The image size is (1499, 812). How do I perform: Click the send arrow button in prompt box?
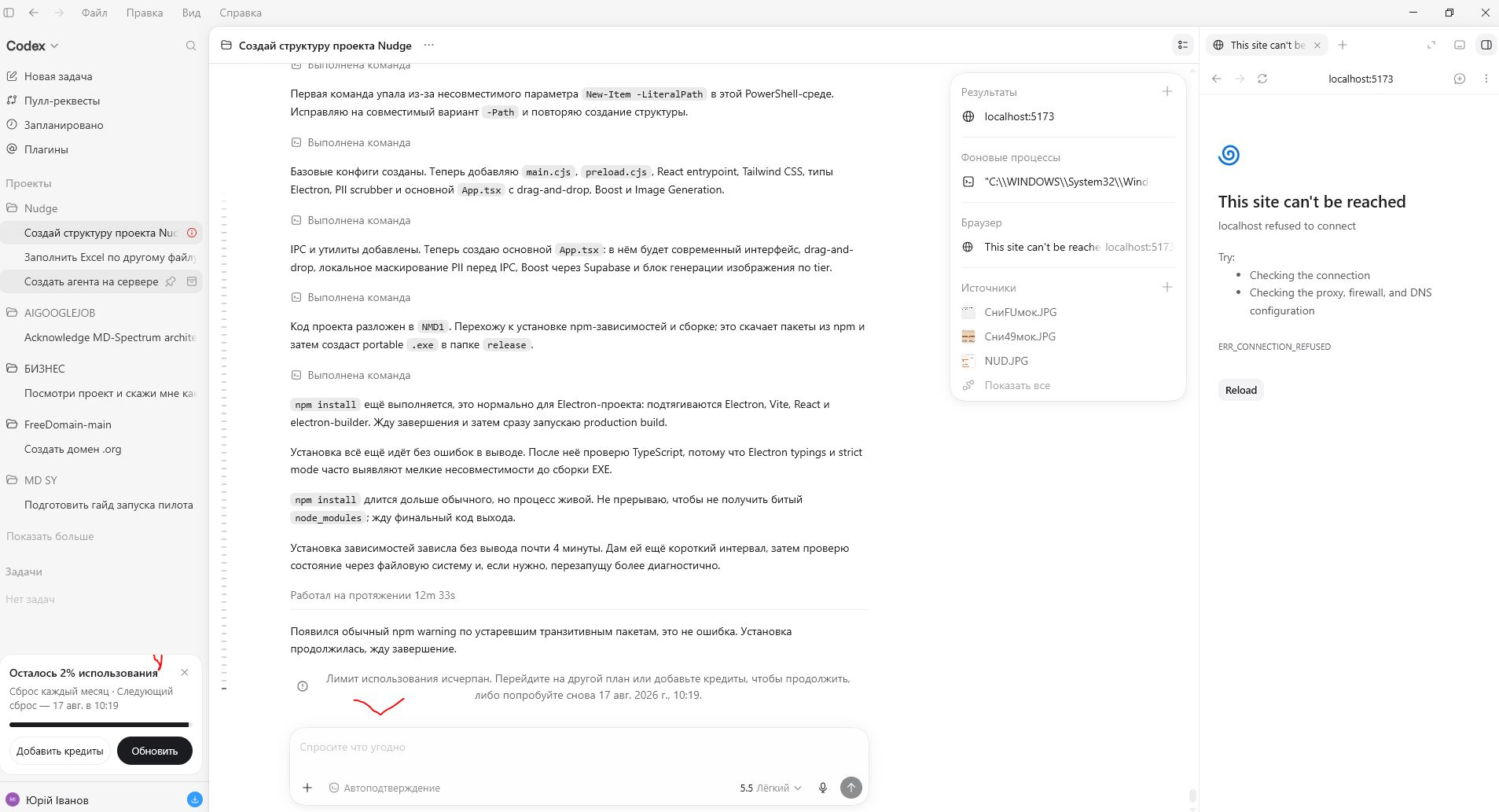point(851,788)
